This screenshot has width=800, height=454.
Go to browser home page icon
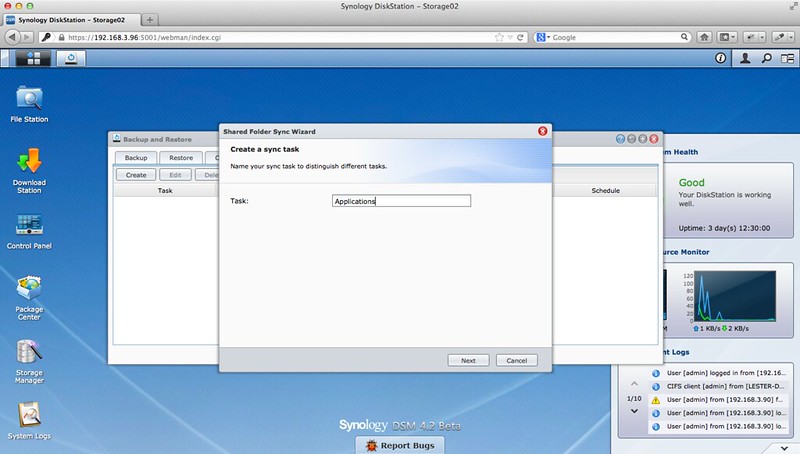[x=705, y=37]
